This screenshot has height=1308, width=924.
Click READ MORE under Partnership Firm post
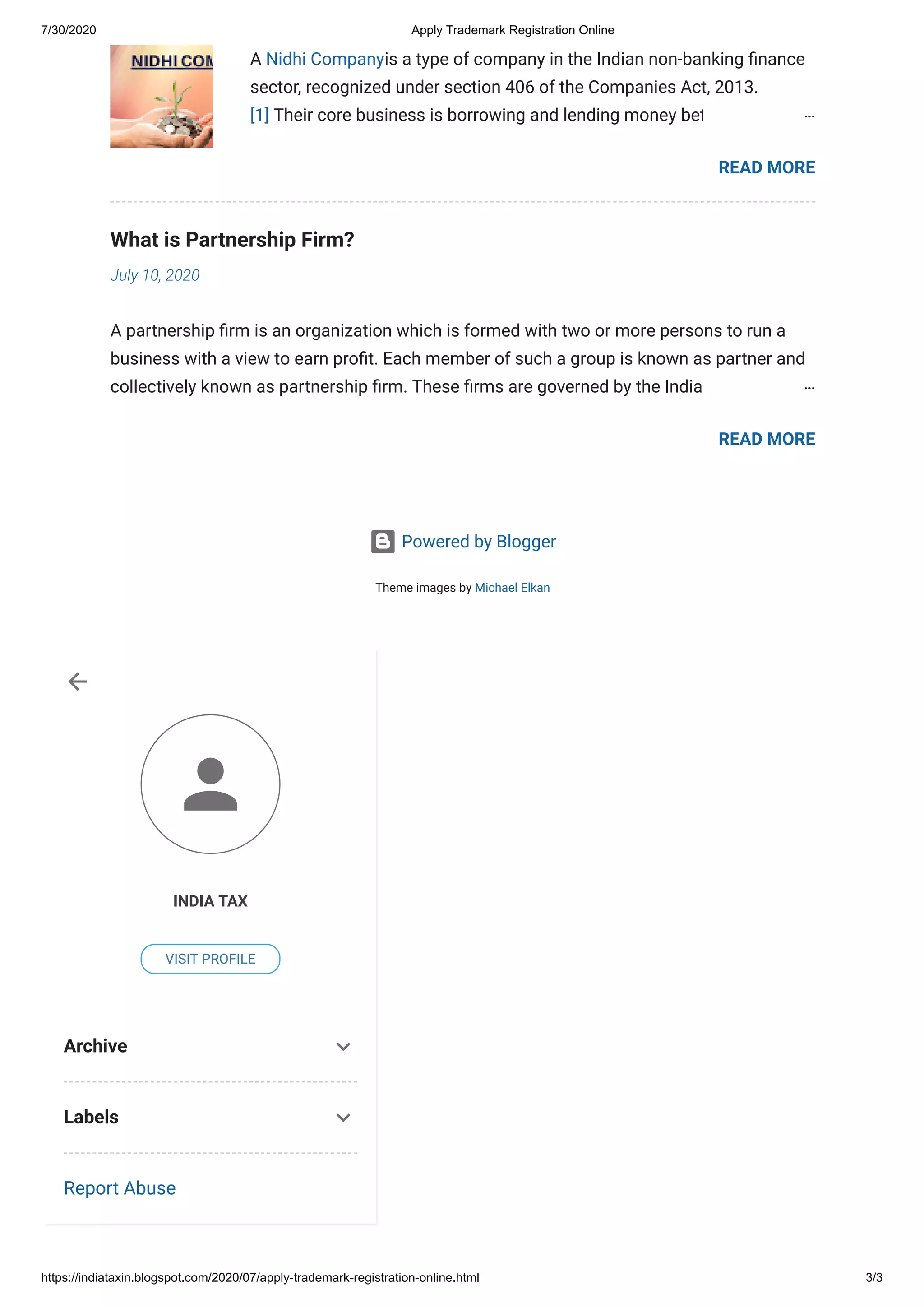766,439
